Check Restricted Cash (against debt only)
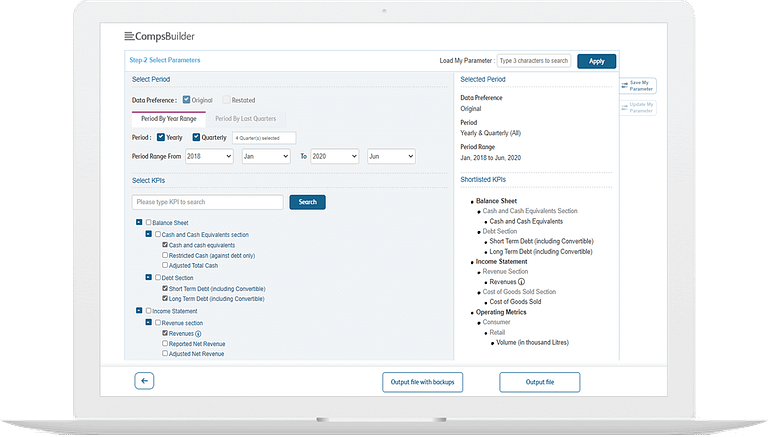Screen dimensions: 768x437 (165, 255)
